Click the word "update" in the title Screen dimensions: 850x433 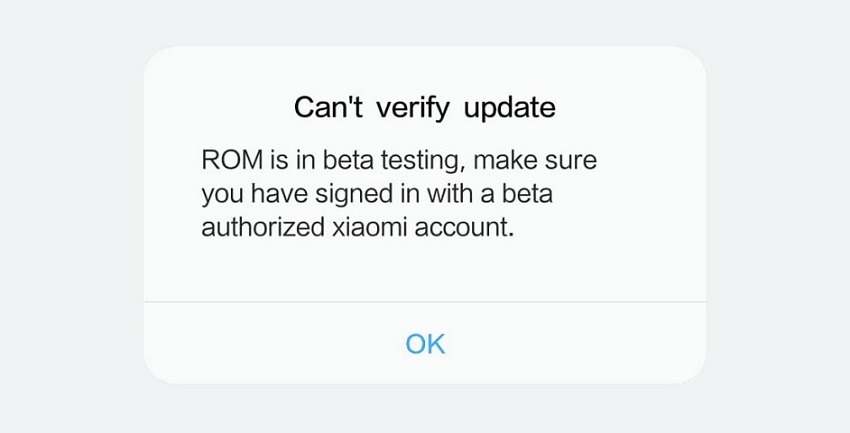pyautogui.click(x=510, y=108)
